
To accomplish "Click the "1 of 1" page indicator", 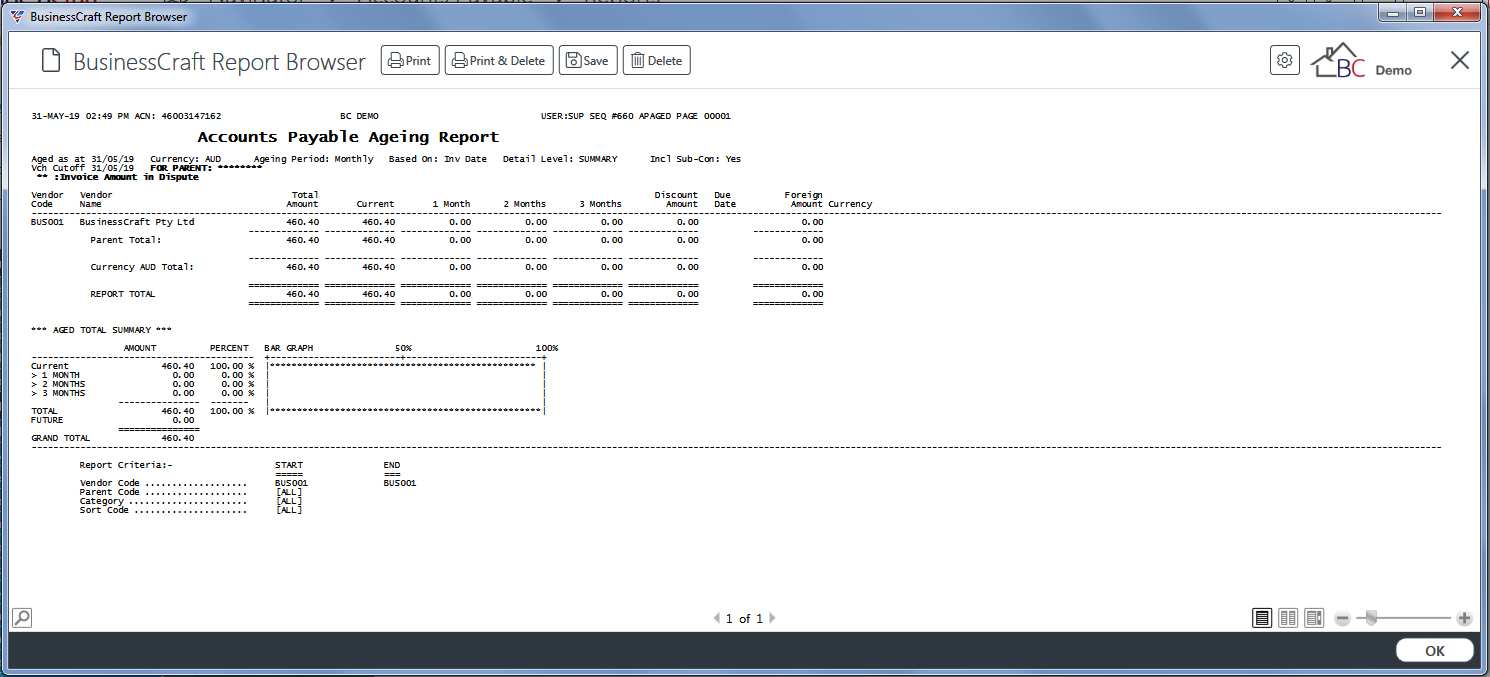I will (744, 619).
